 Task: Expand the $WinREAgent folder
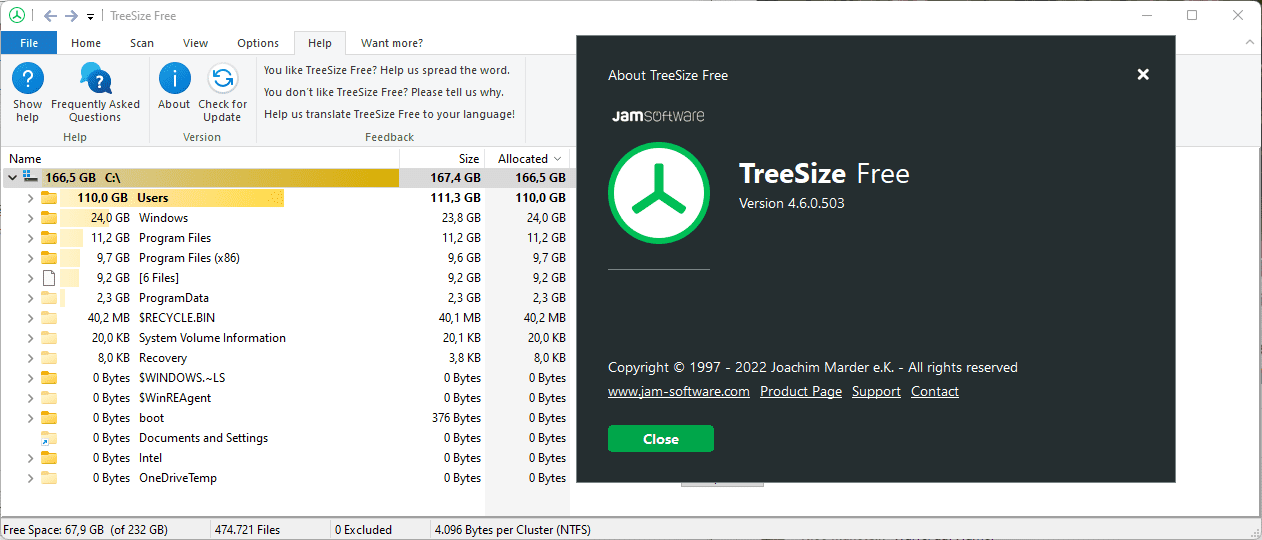(30, 398)
